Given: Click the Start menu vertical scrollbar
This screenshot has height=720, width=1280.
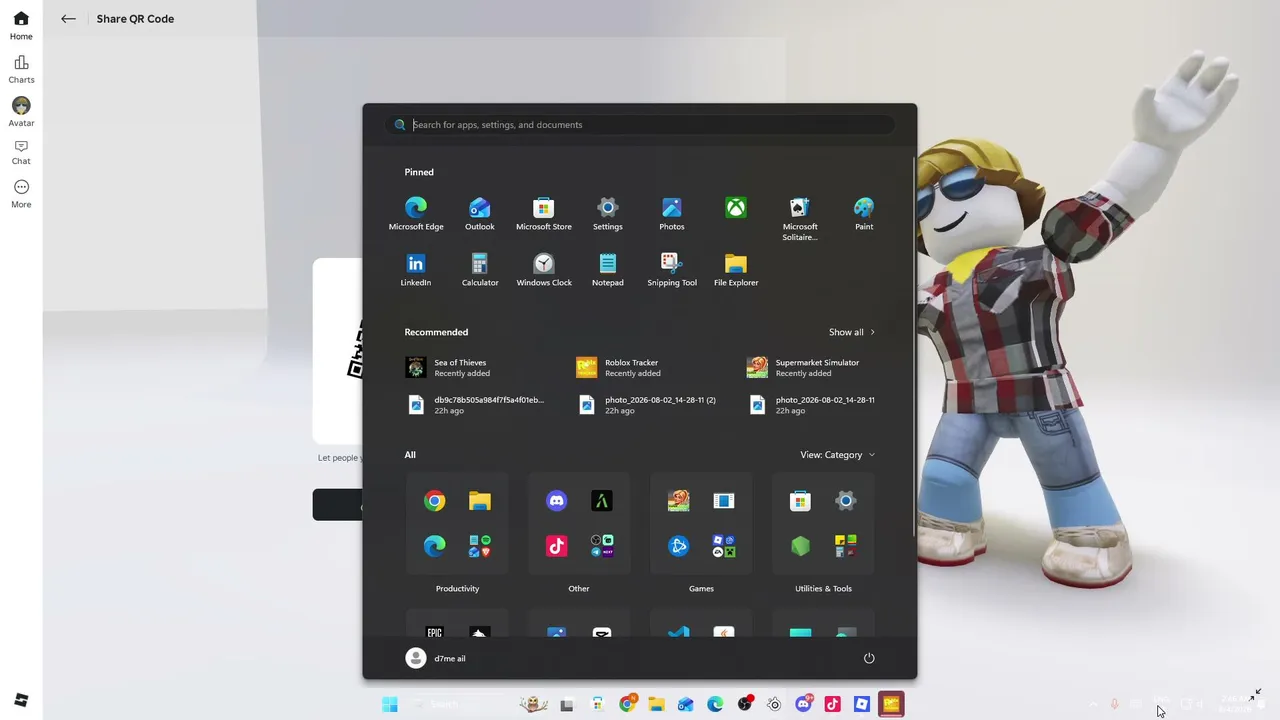Looking at the screenshot, I should (913, 345).
